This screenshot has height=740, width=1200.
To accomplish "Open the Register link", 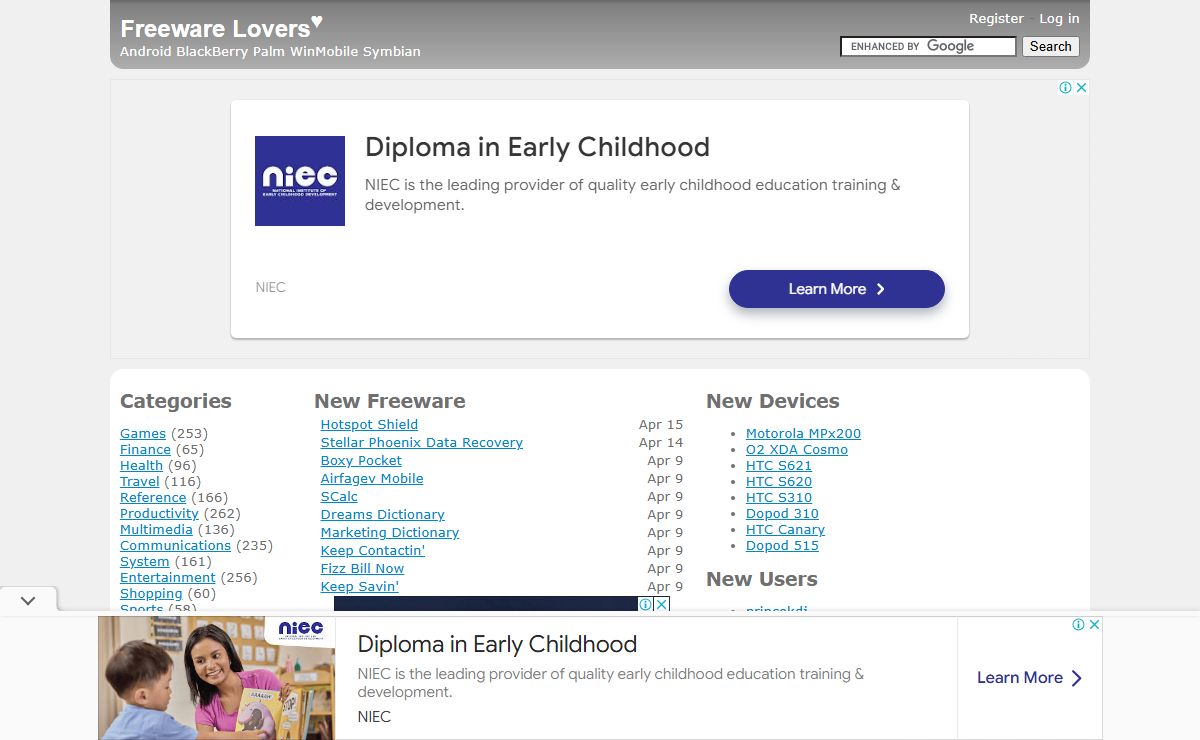I will 996,19.
